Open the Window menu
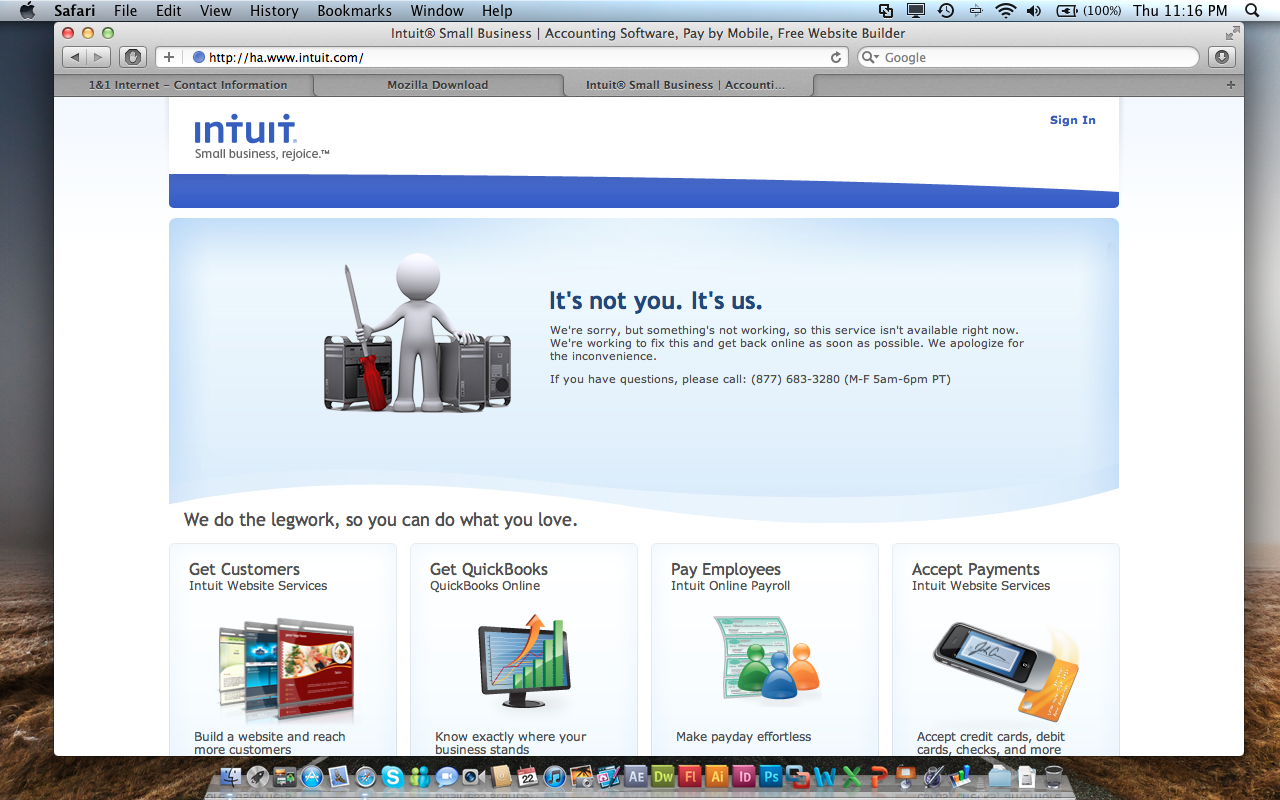 click(x=437, y=11)
